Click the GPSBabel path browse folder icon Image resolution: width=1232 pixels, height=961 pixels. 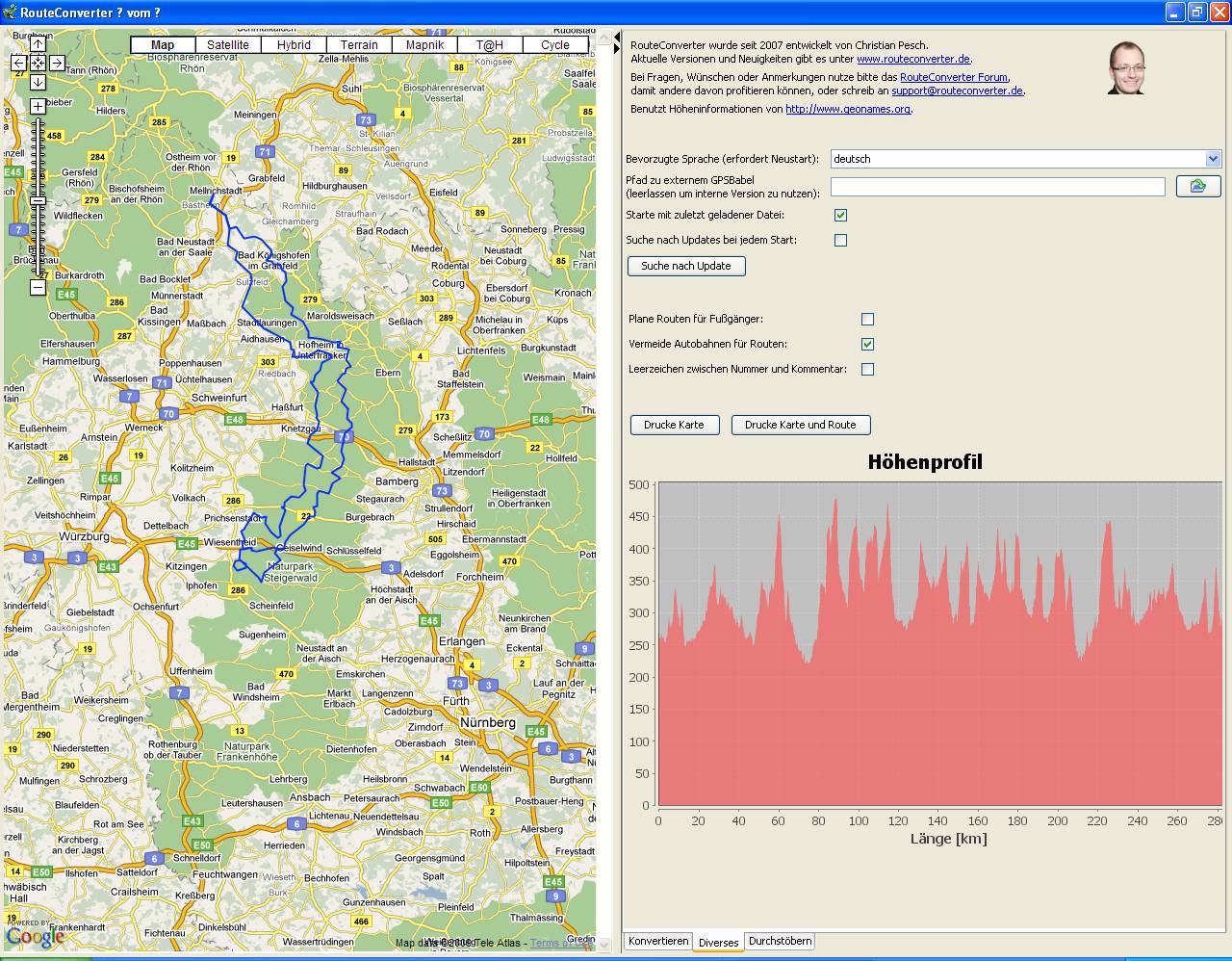coord(1198,186)
